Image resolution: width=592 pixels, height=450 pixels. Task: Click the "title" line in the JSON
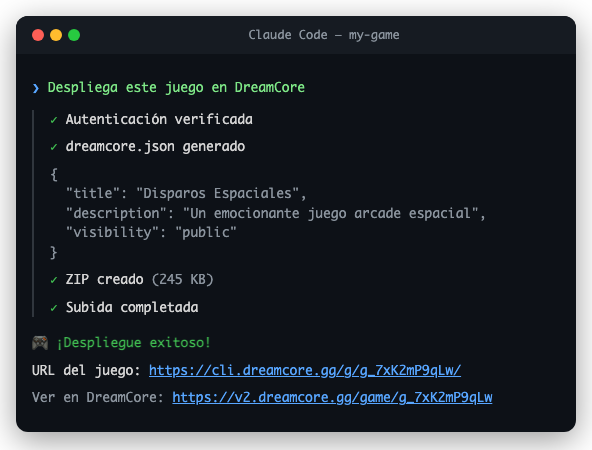click(x=186, y=193)
